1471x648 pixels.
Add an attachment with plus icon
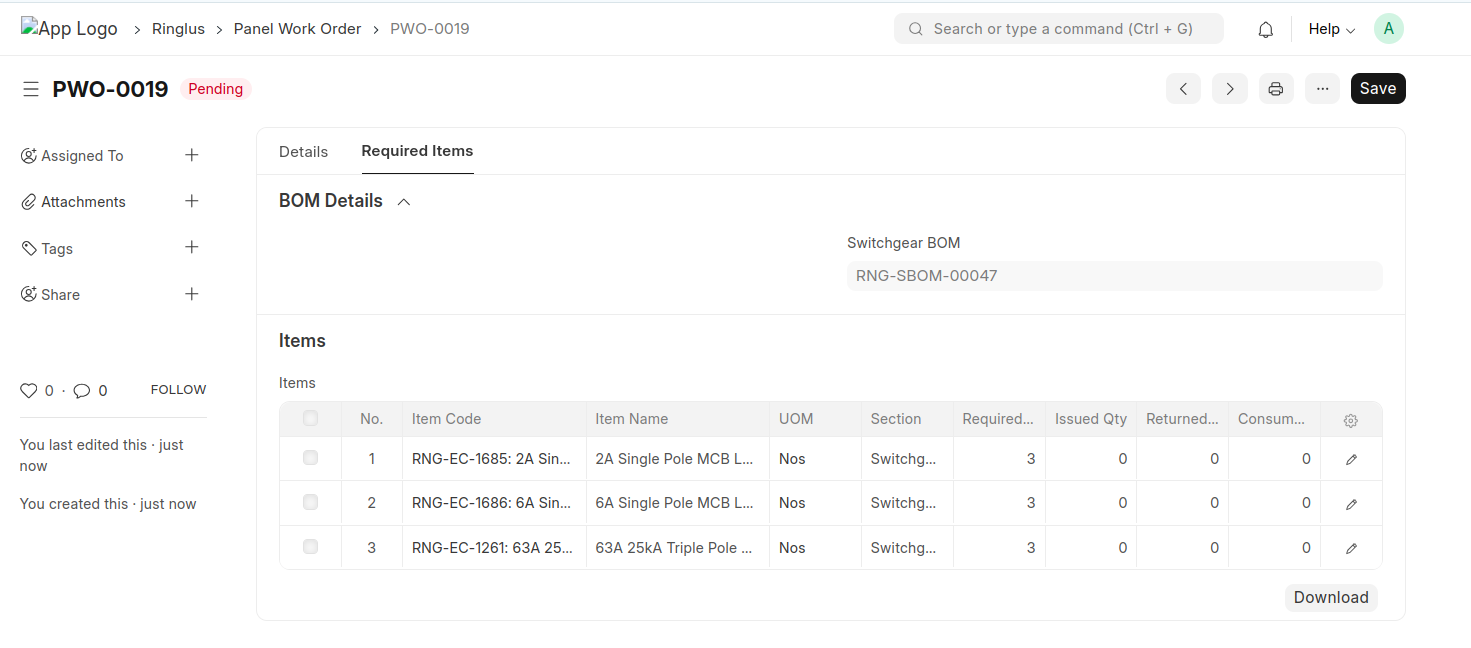tap(192, 201)
